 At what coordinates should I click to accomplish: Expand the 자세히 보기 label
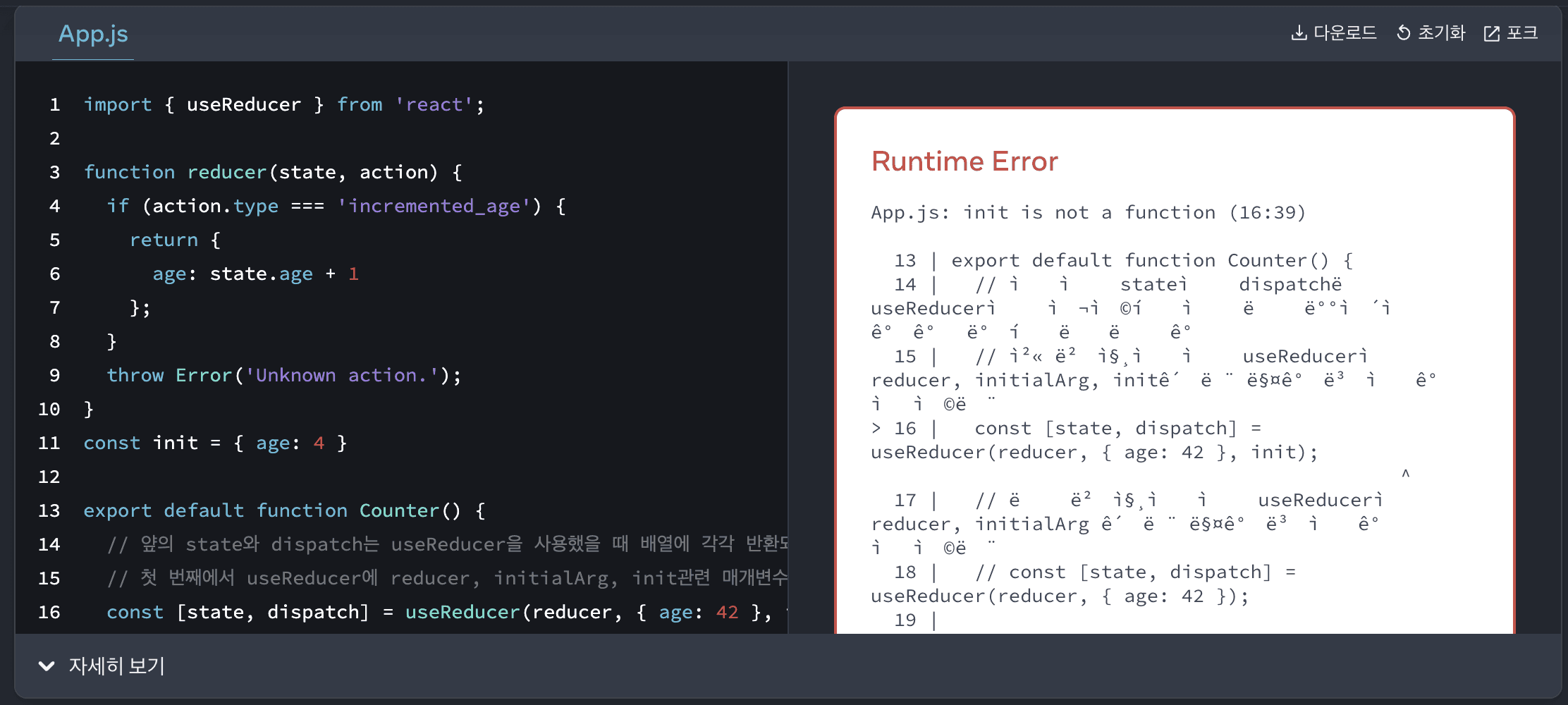(x=116, y=666)
